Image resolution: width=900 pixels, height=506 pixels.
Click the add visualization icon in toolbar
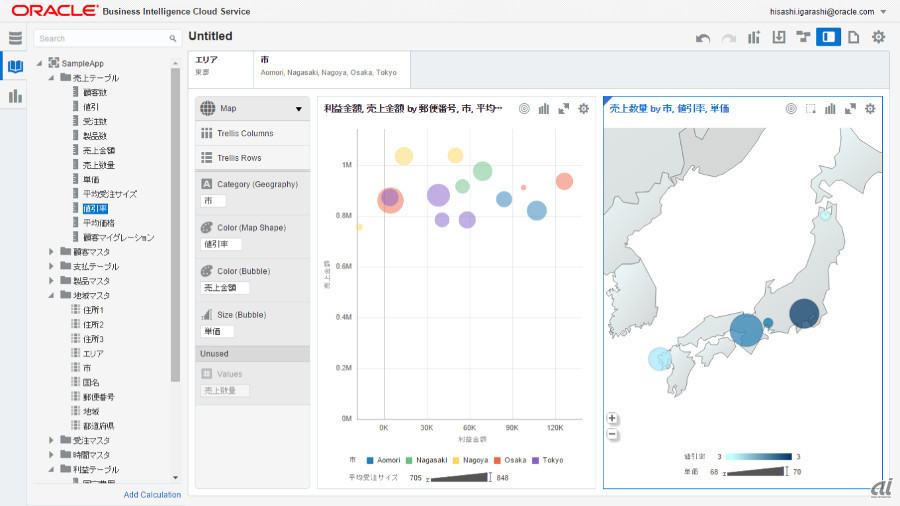click(754, 38)
